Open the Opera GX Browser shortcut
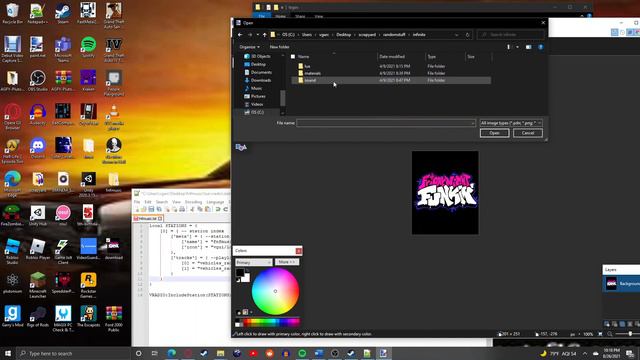The image size is (640, 360). coord(12,117)
